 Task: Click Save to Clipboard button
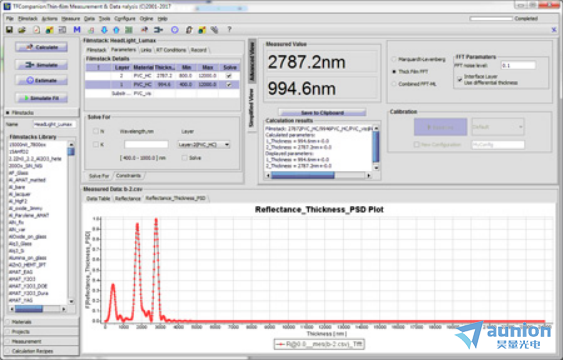tap(322, 113)
